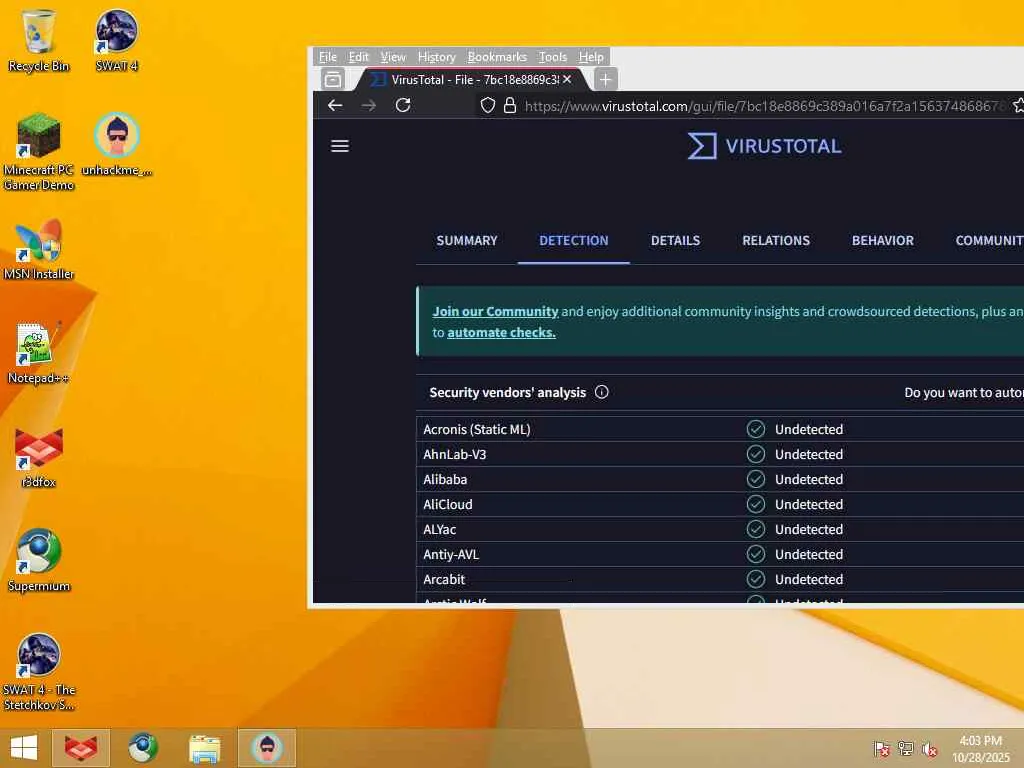Image resolution: width=1024 pixels, height=768 pixels.
Task: Switch to r3dfox in the taskbar
Action: pyautogui.click(x=81, y=748)
